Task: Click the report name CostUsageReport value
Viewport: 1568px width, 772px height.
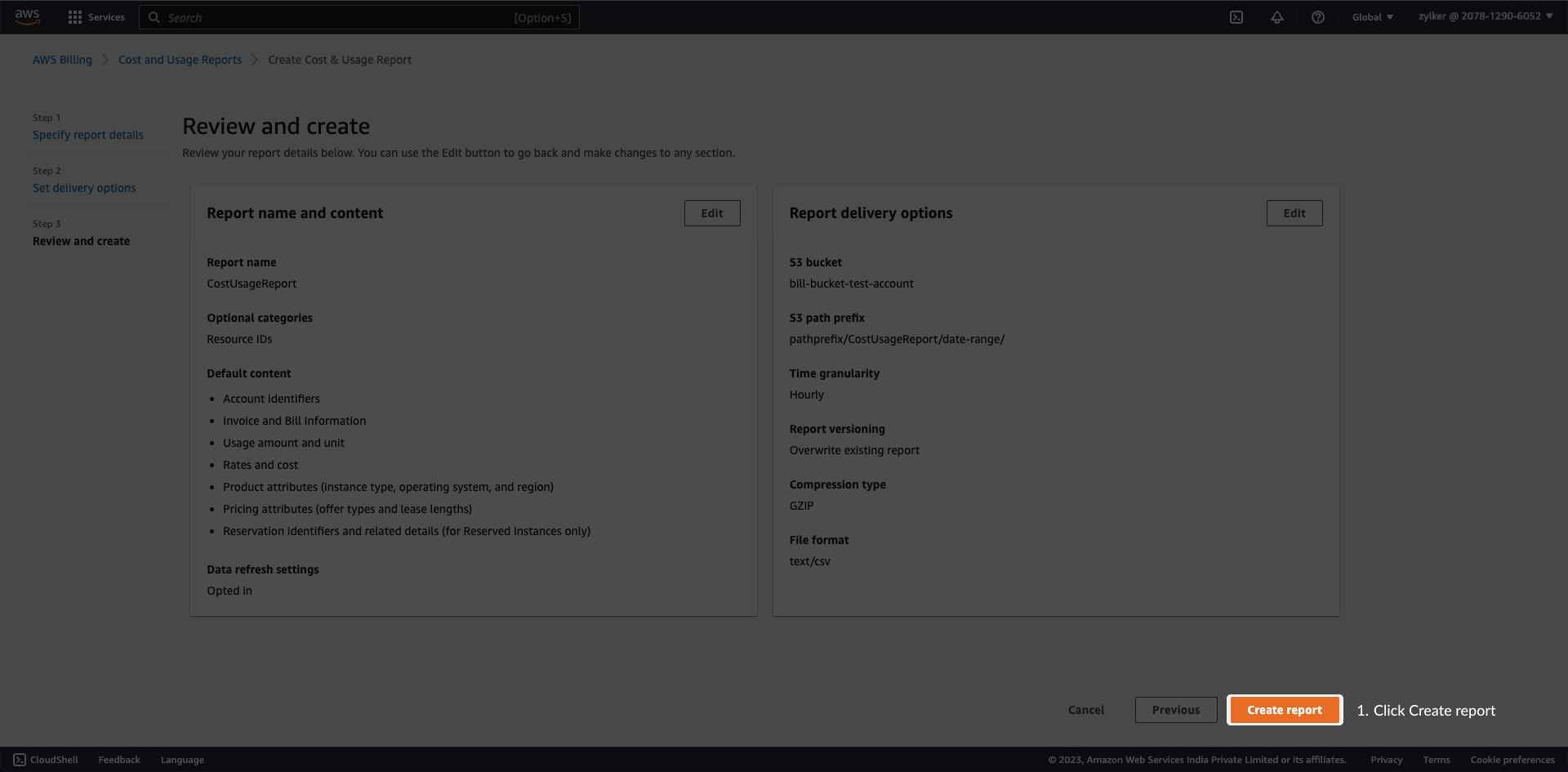Action: [x=252, y=283]
